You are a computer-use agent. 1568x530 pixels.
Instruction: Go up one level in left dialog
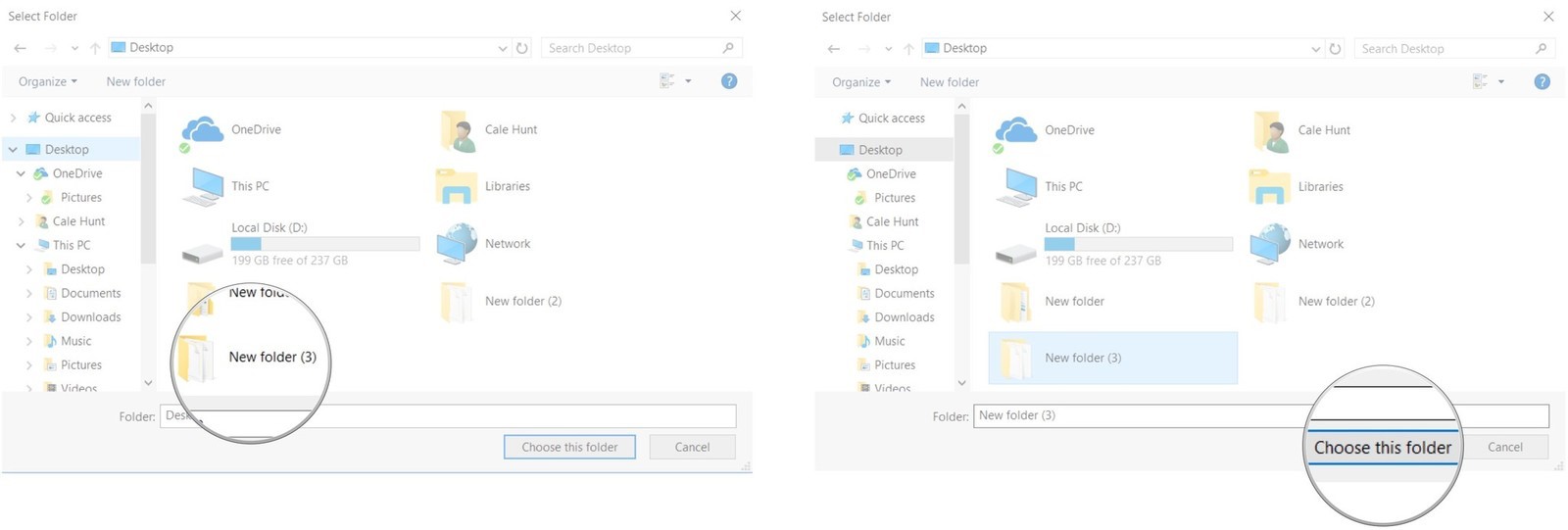95,48
